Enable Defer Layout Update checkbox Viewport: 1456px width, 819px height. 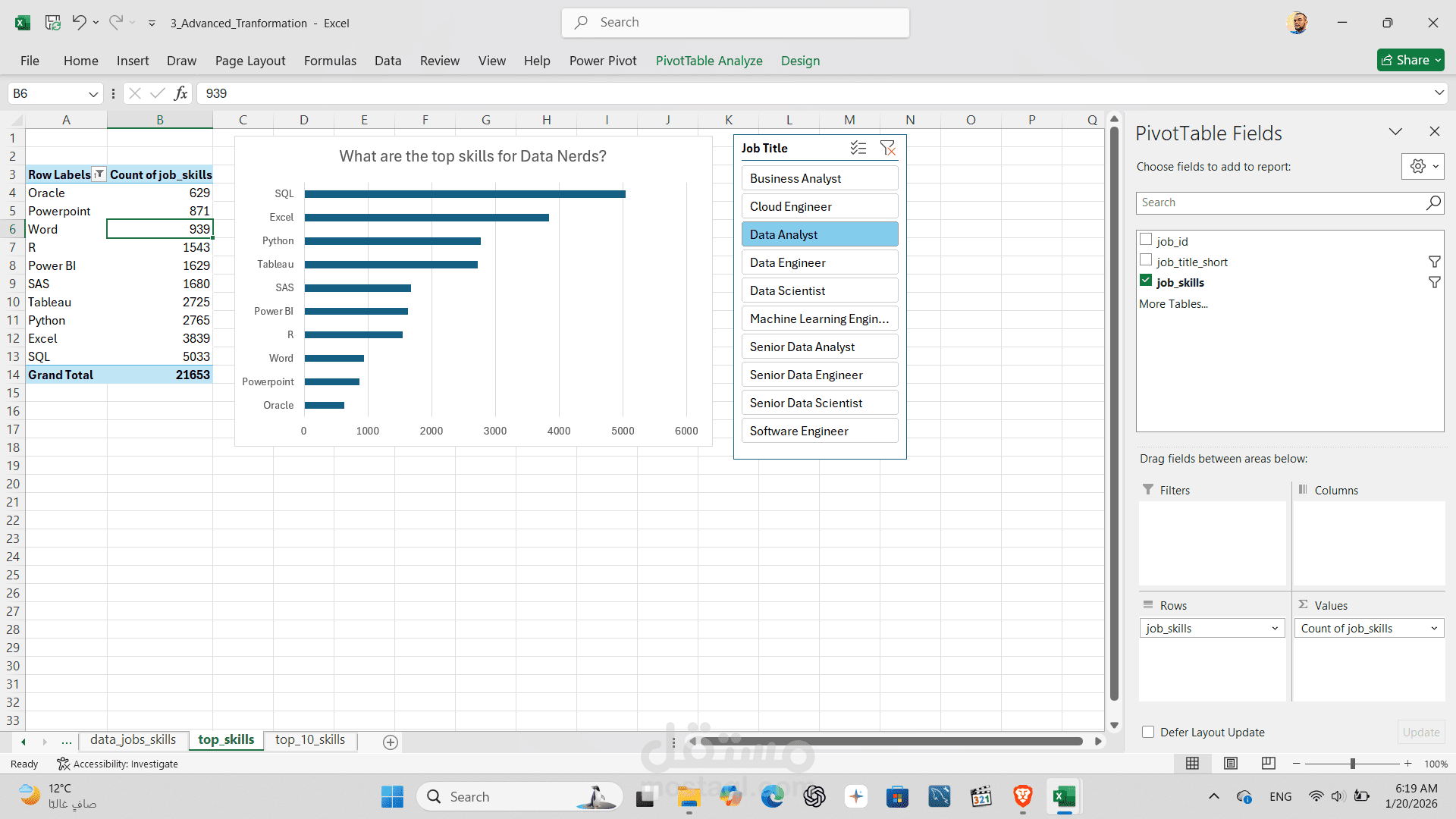pyautogui.click(x=1148, y=733)
